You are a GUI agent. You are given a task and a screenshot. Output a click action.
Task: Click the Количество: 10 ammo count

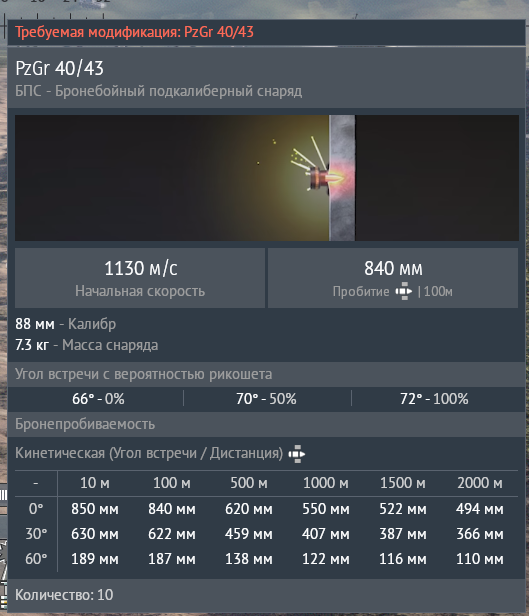64,595
